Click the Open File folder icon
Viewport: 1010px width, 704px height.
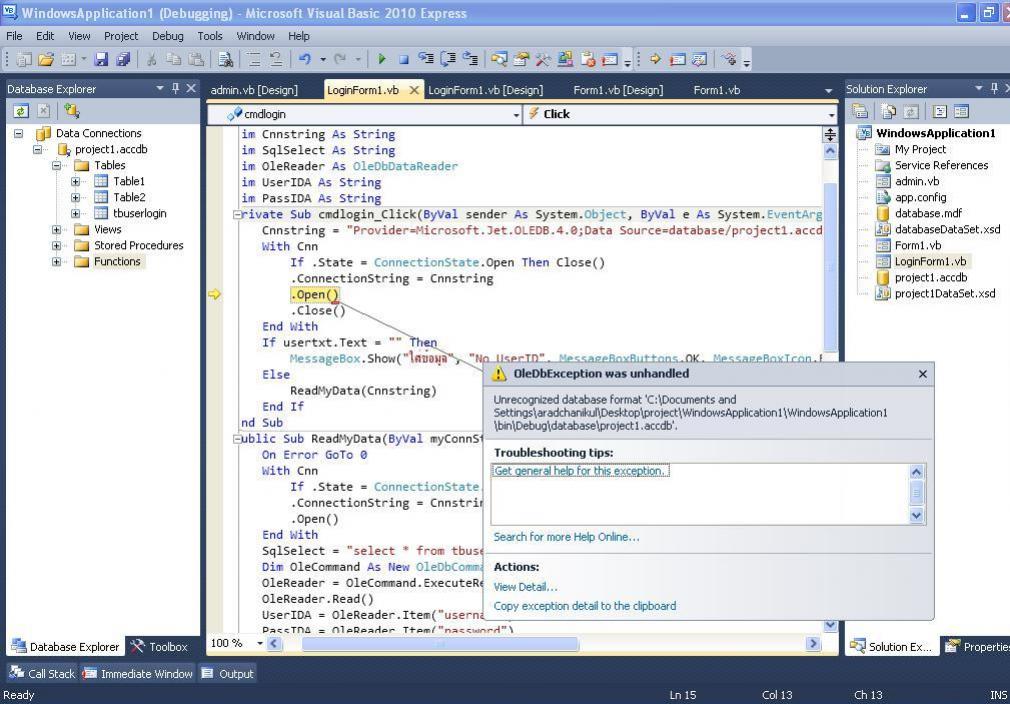[46, 60]
